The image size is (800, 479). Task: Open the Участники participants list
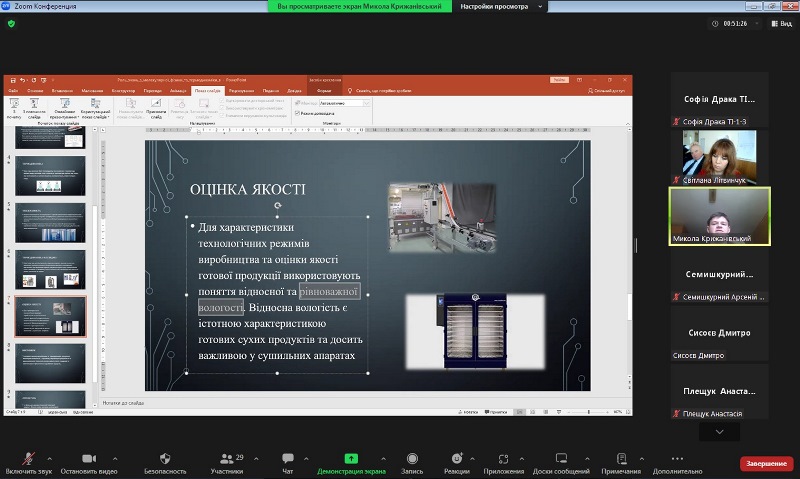[x=226, y=457]
